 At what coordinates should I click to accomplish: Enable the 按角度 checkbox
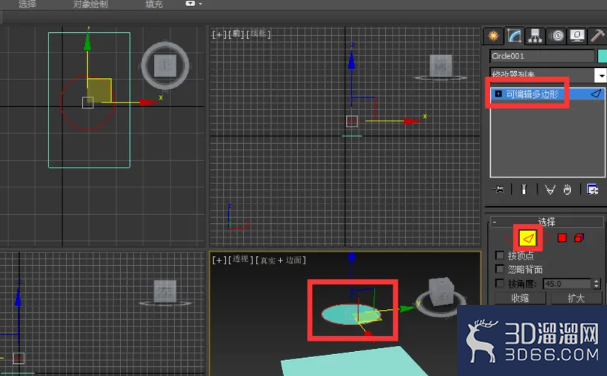[x=500, y=283]
